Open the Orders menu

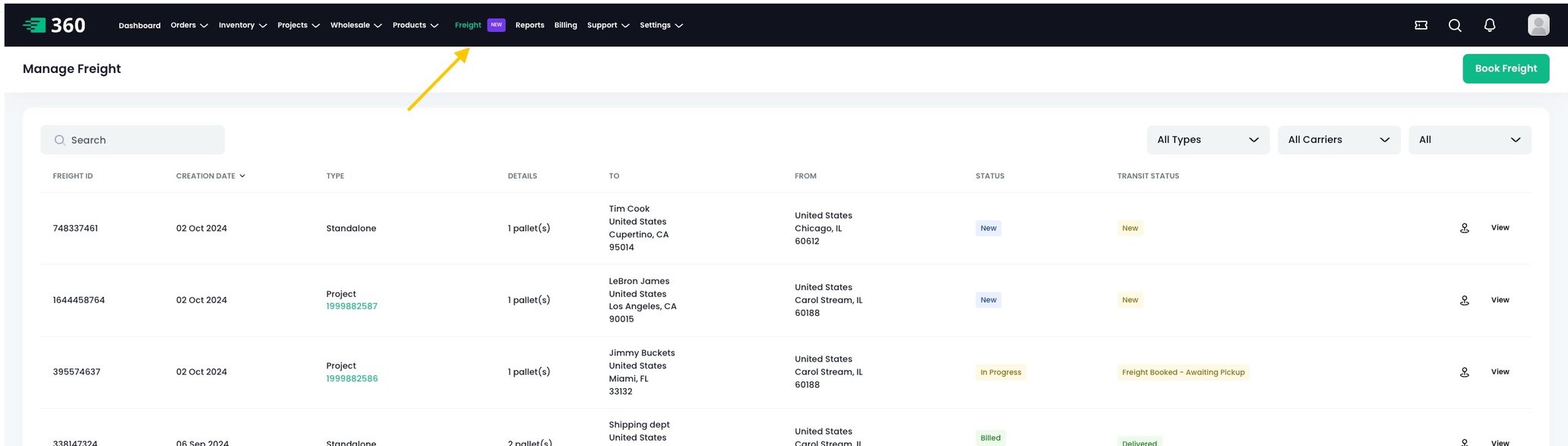click(188, 25)
